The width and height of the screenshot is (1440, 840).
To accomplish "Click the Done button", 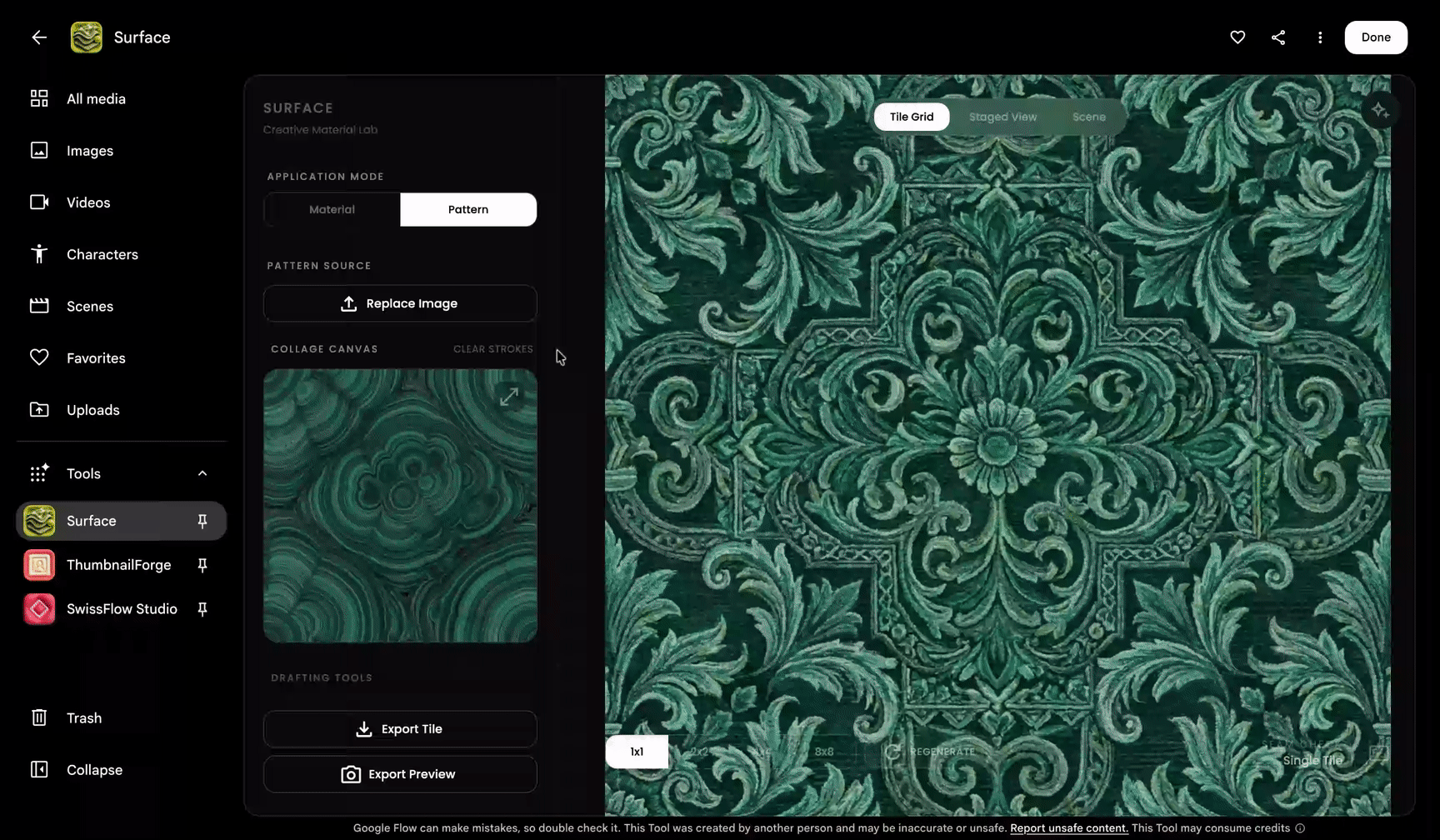I will (1376, 37).
